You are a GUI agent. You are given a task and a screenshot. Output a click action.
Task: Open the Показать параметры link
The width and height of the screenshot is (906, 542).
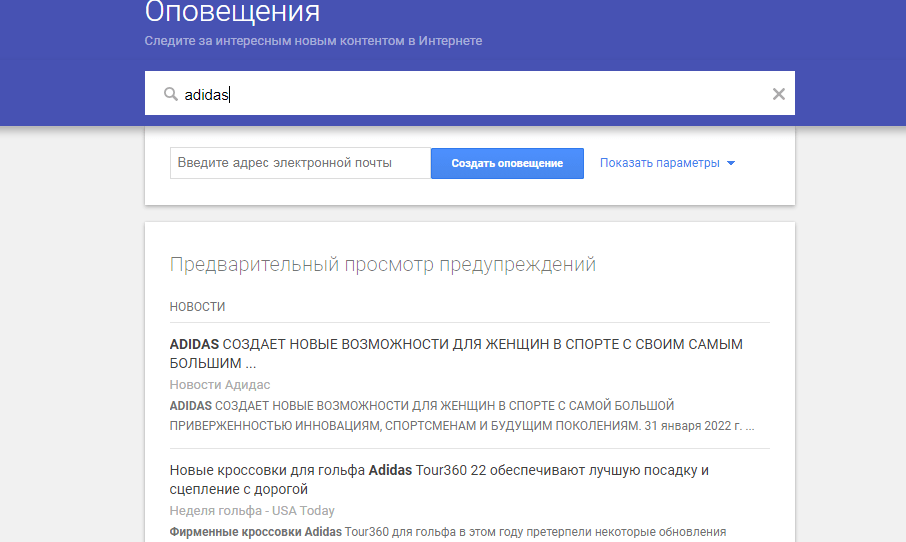point(659,163)
